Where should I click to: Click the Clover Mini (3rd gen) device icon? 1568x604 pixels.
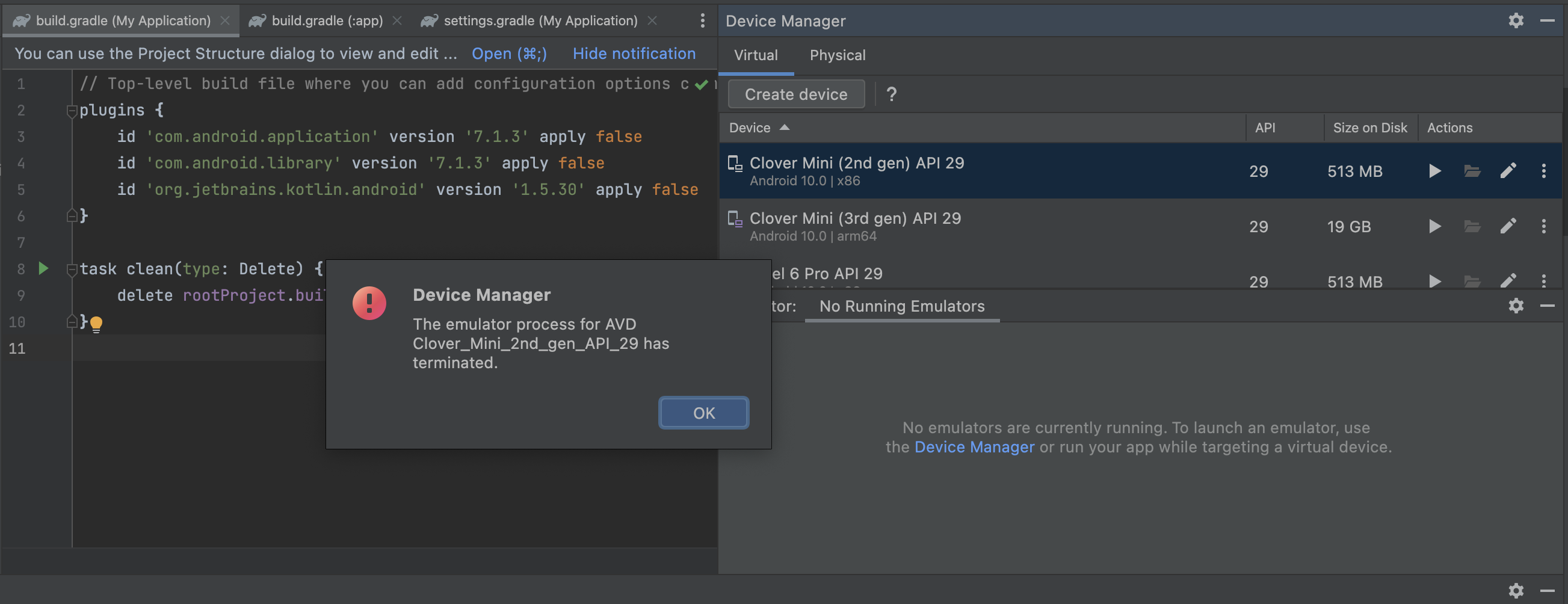pos(735,219)
